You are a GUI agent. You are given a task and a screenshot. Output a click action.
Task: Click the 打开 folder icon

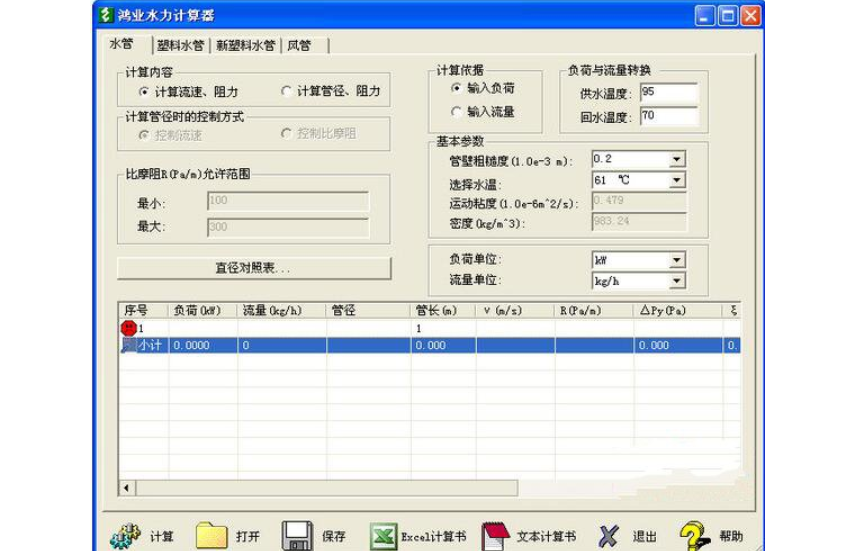click(x=211, y=535)
